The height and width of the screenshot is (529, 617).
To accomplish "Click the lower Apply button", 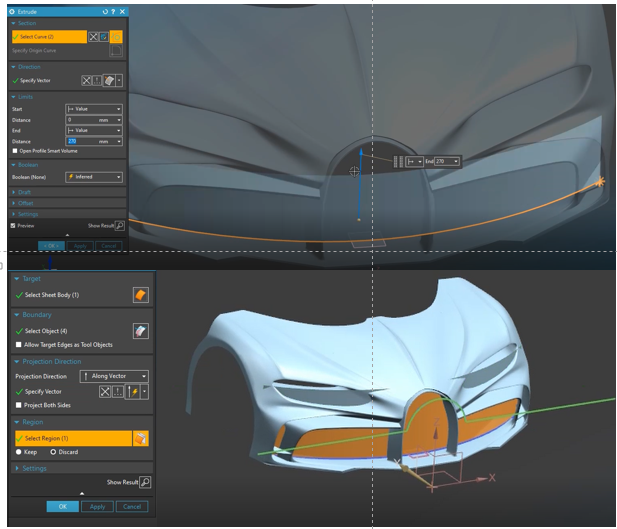I will pyautogui.click(x=97, y=507).
